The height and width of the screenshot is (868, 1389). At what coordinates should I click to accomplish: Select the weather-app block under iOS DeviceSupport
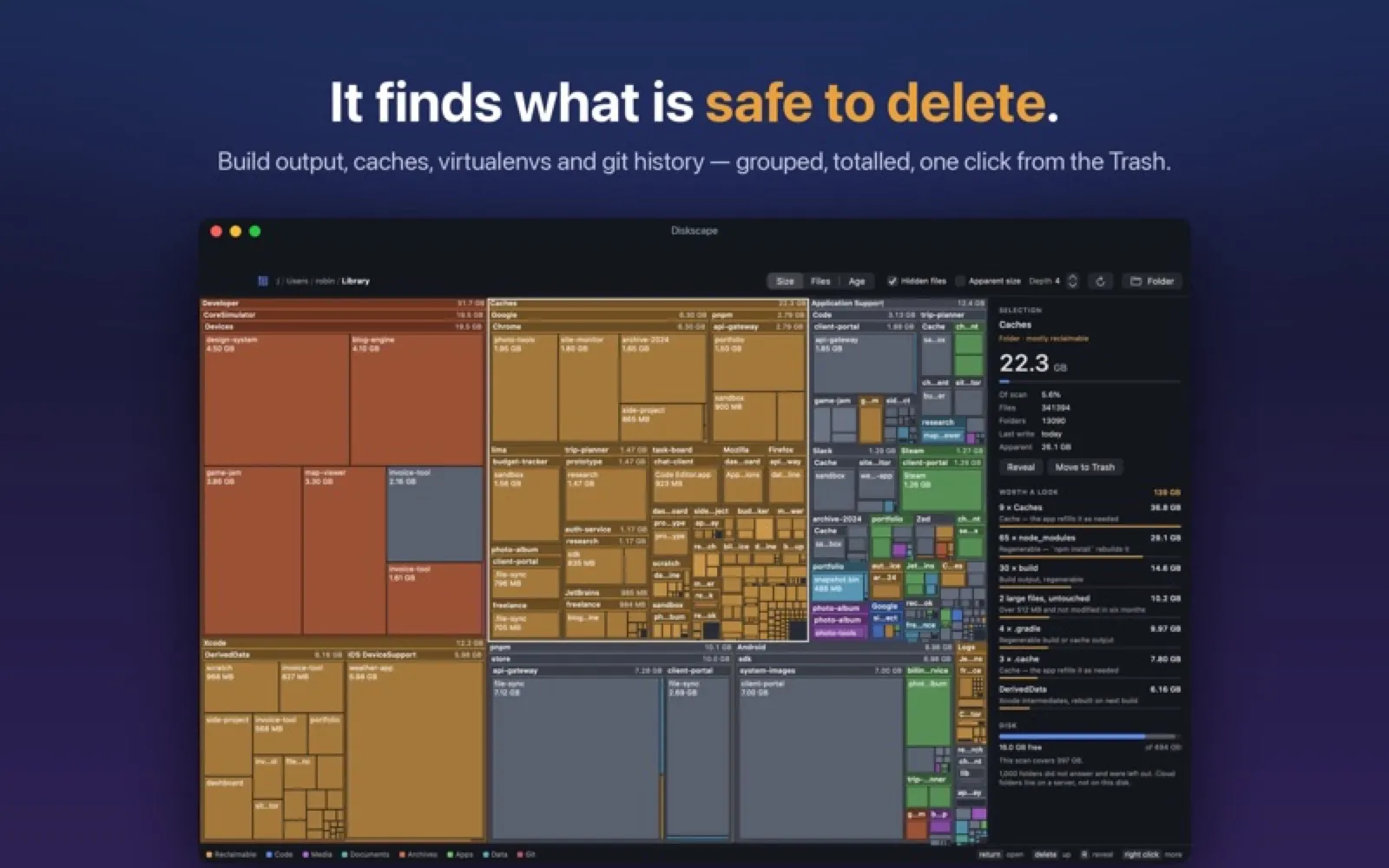414,751
